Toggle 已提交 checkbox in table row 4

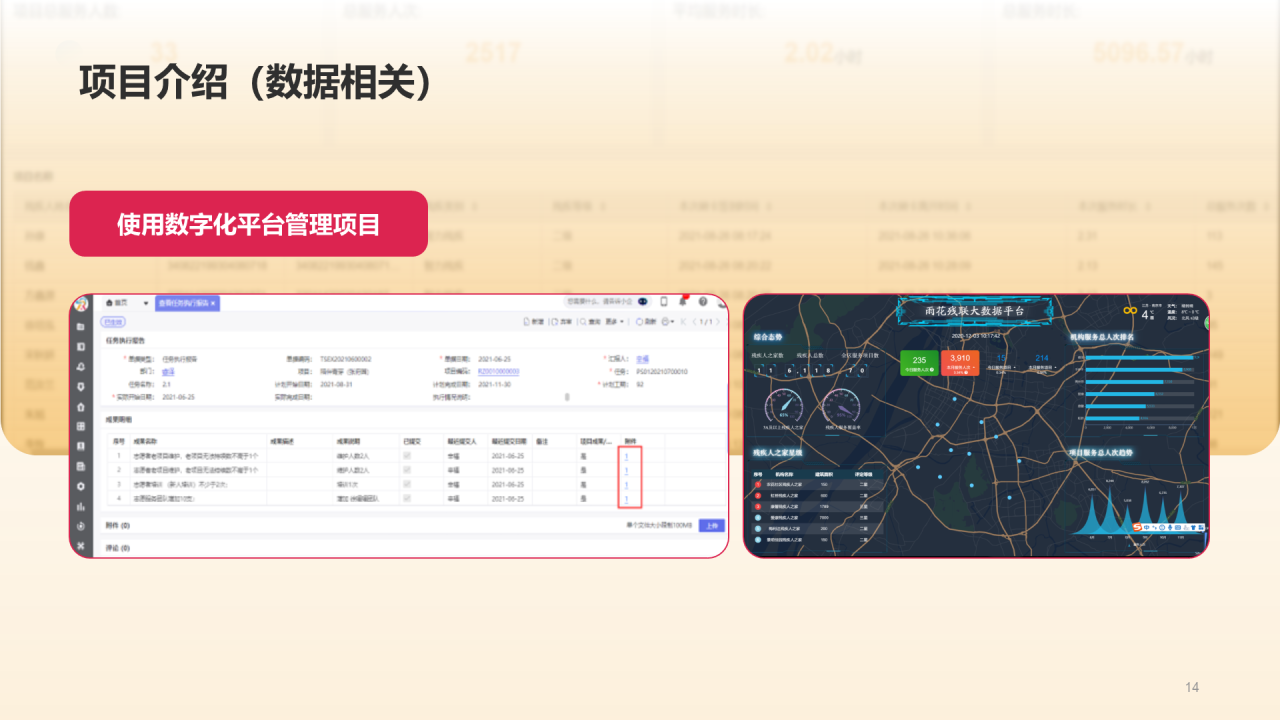point(407,498)
